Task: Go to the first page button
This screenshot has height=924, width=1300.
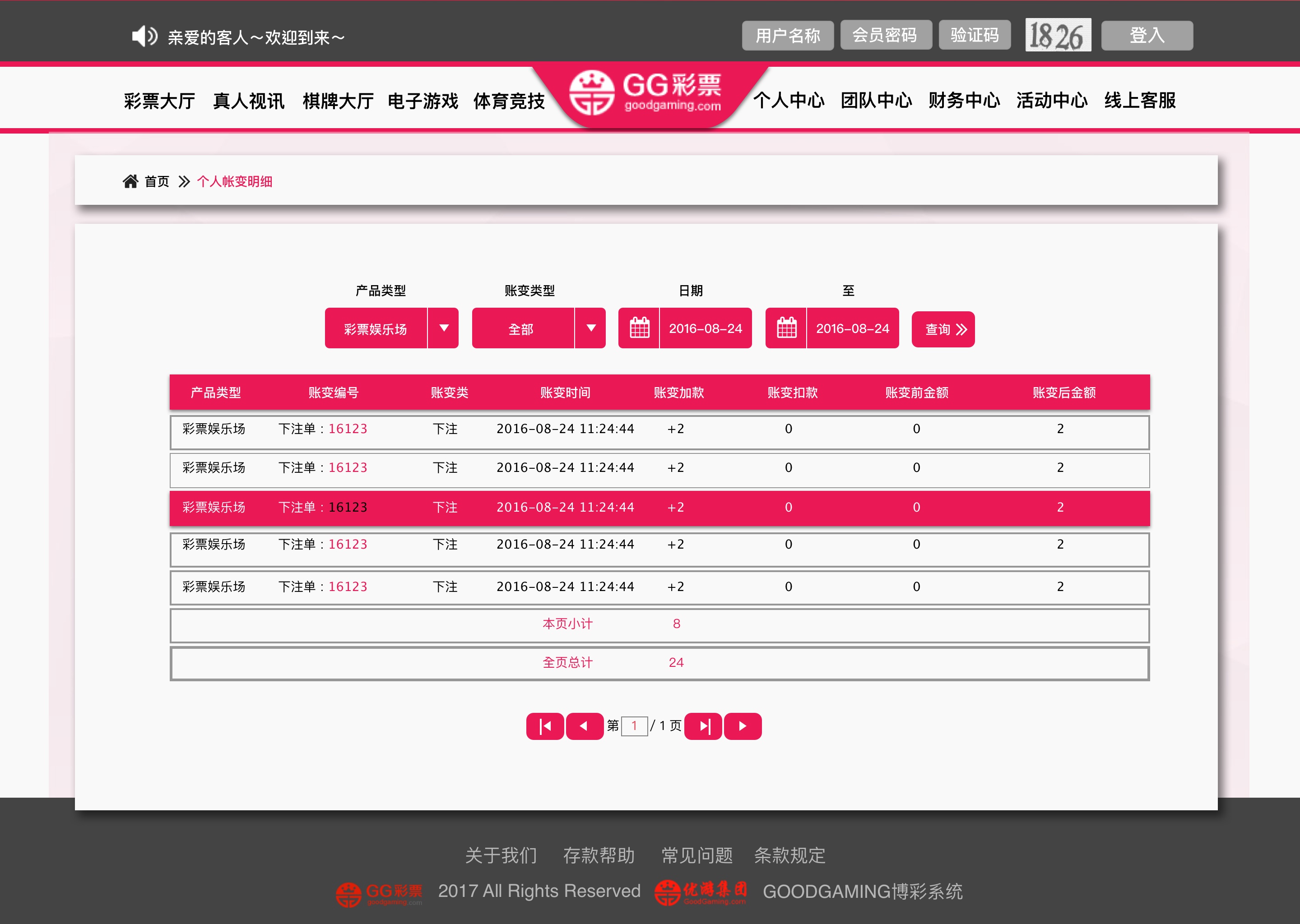Action: pyautogui.click(x=545, y=726)
